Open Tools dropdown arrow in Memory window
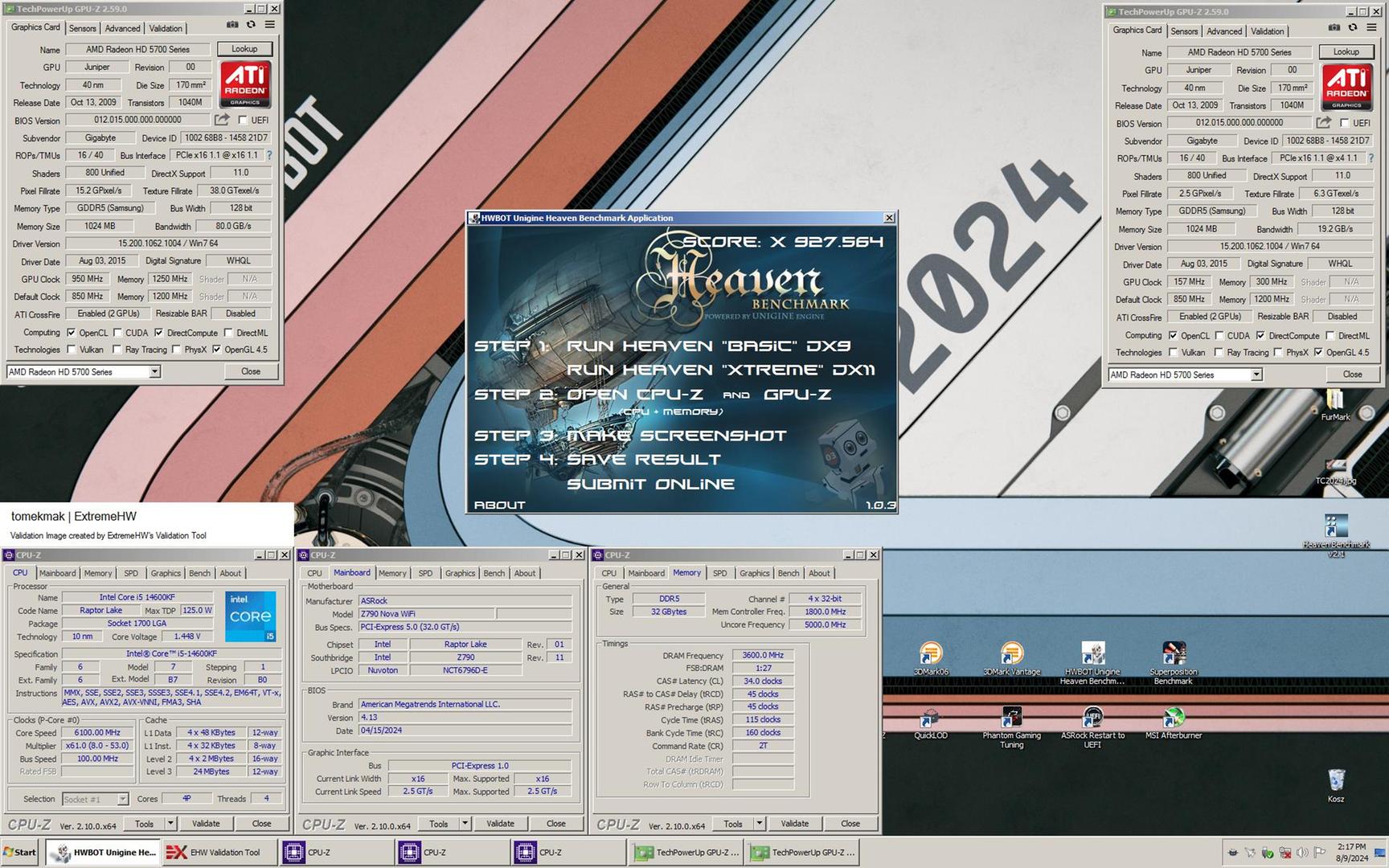Screen dimensions: 1389x868 click(x=760, y=823)
